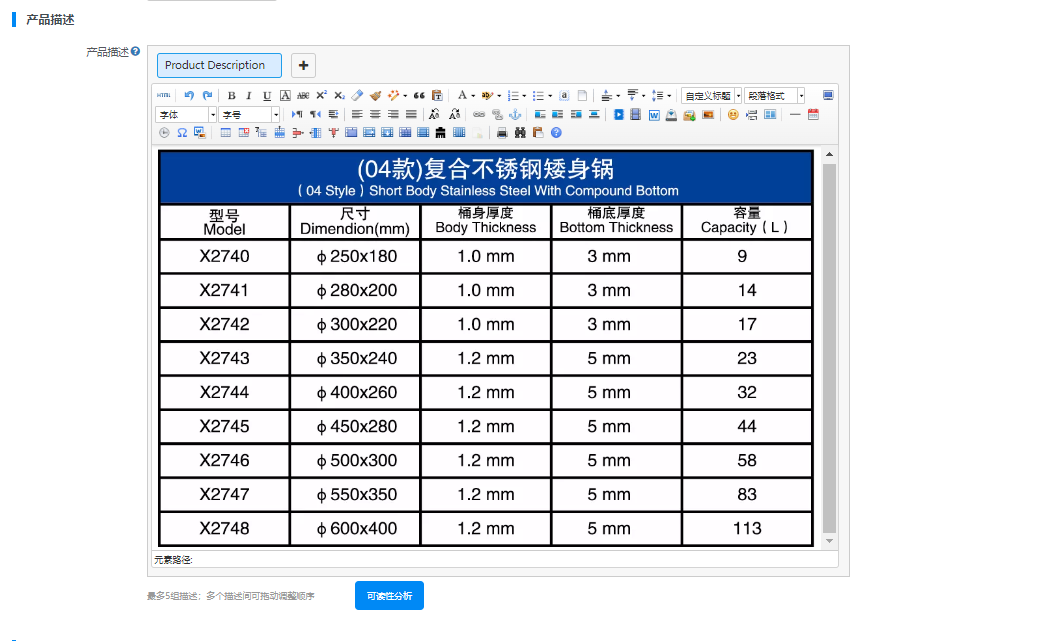Viewport: 1037px width, 641px height.
Task: Add a new description tab with plus
Action: [304, 65]
